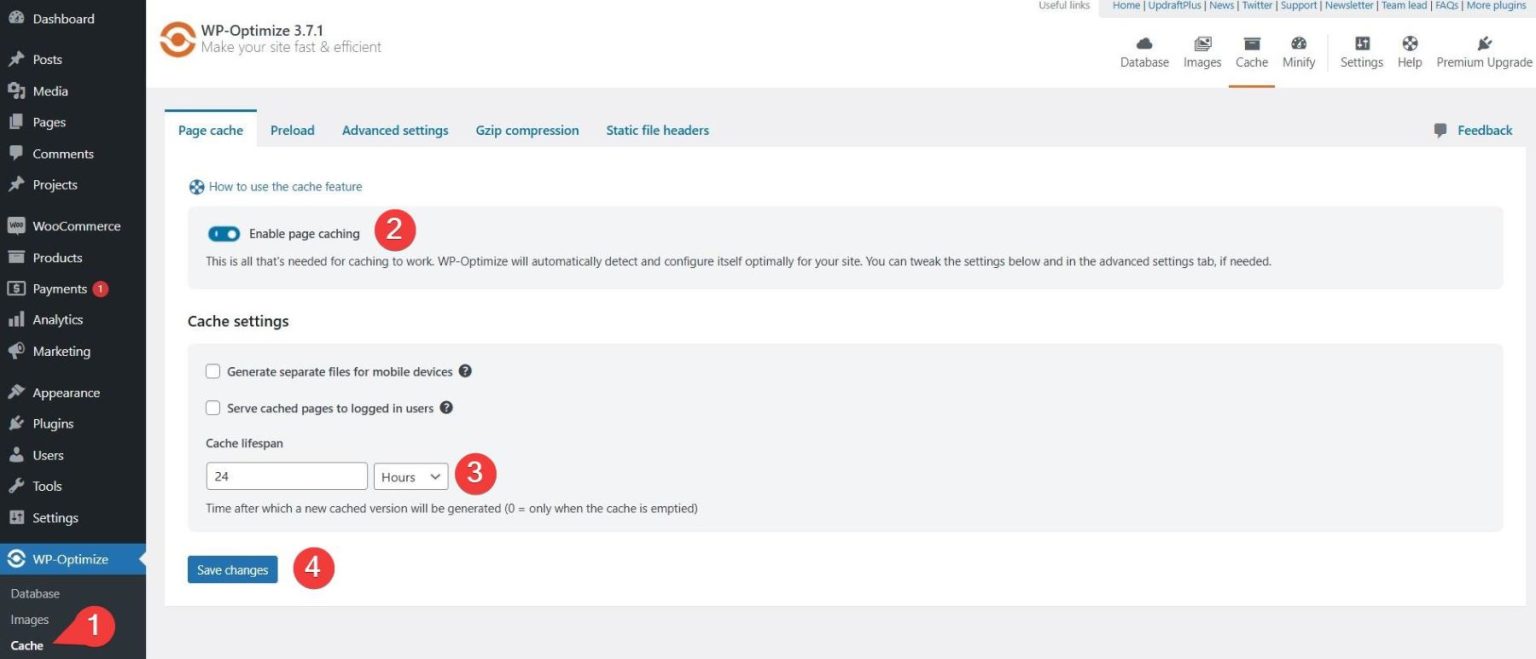Screen dimensions: 1536x659
Task: Save the cache settings changes
Action: [x=232, y=569]
